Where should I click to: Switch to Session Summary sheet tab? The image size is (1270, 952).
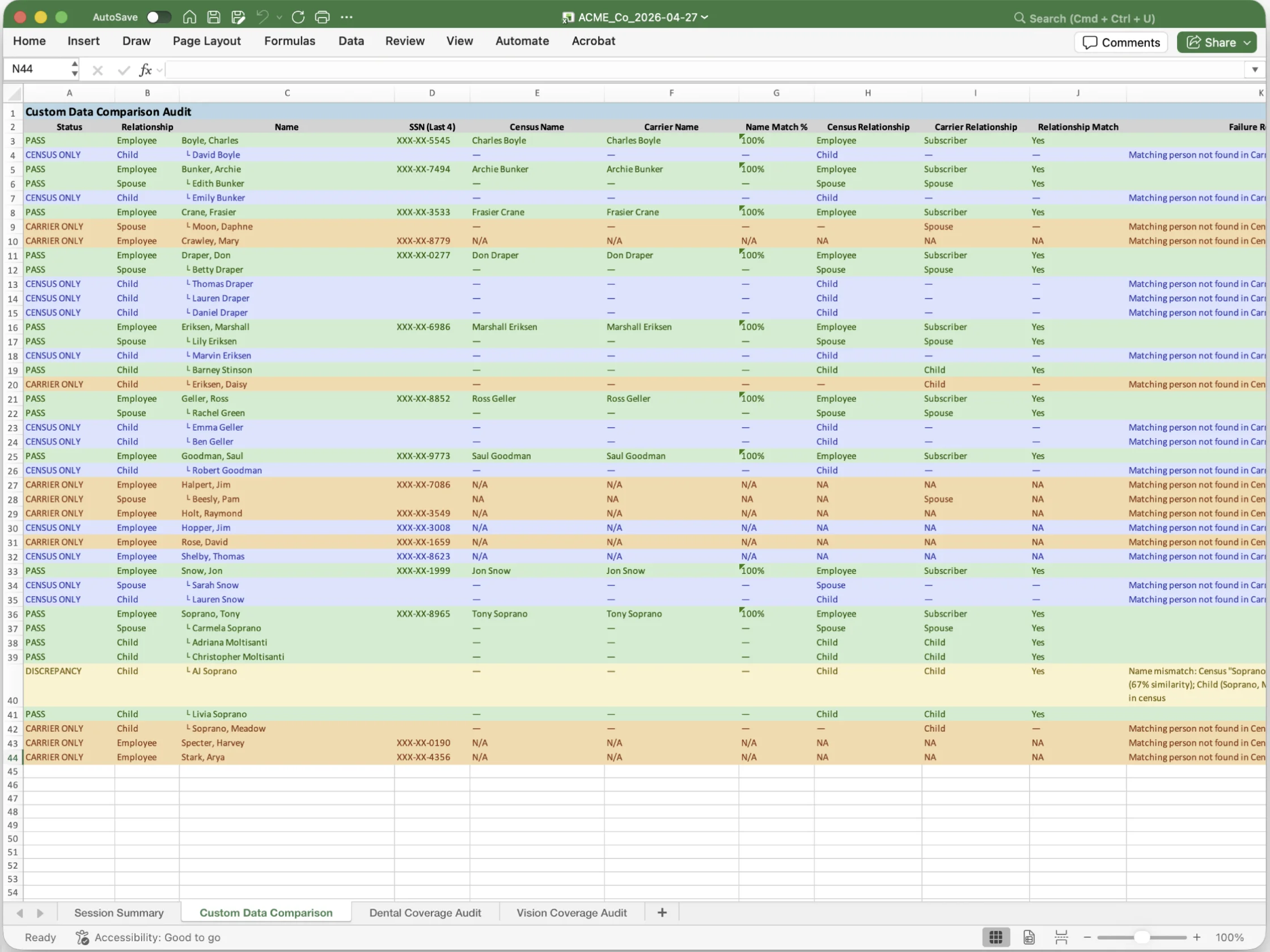click(x=119, y=912)
